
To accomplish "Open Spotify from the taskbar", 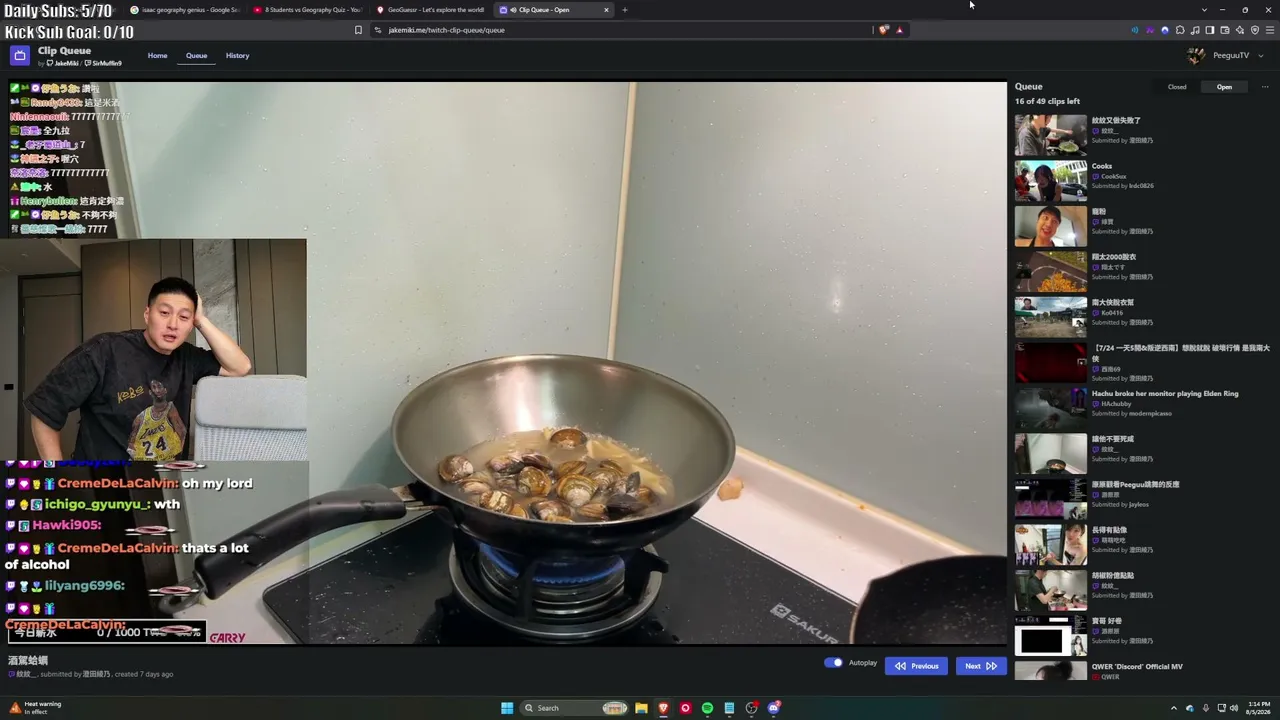I will point(707,708).
